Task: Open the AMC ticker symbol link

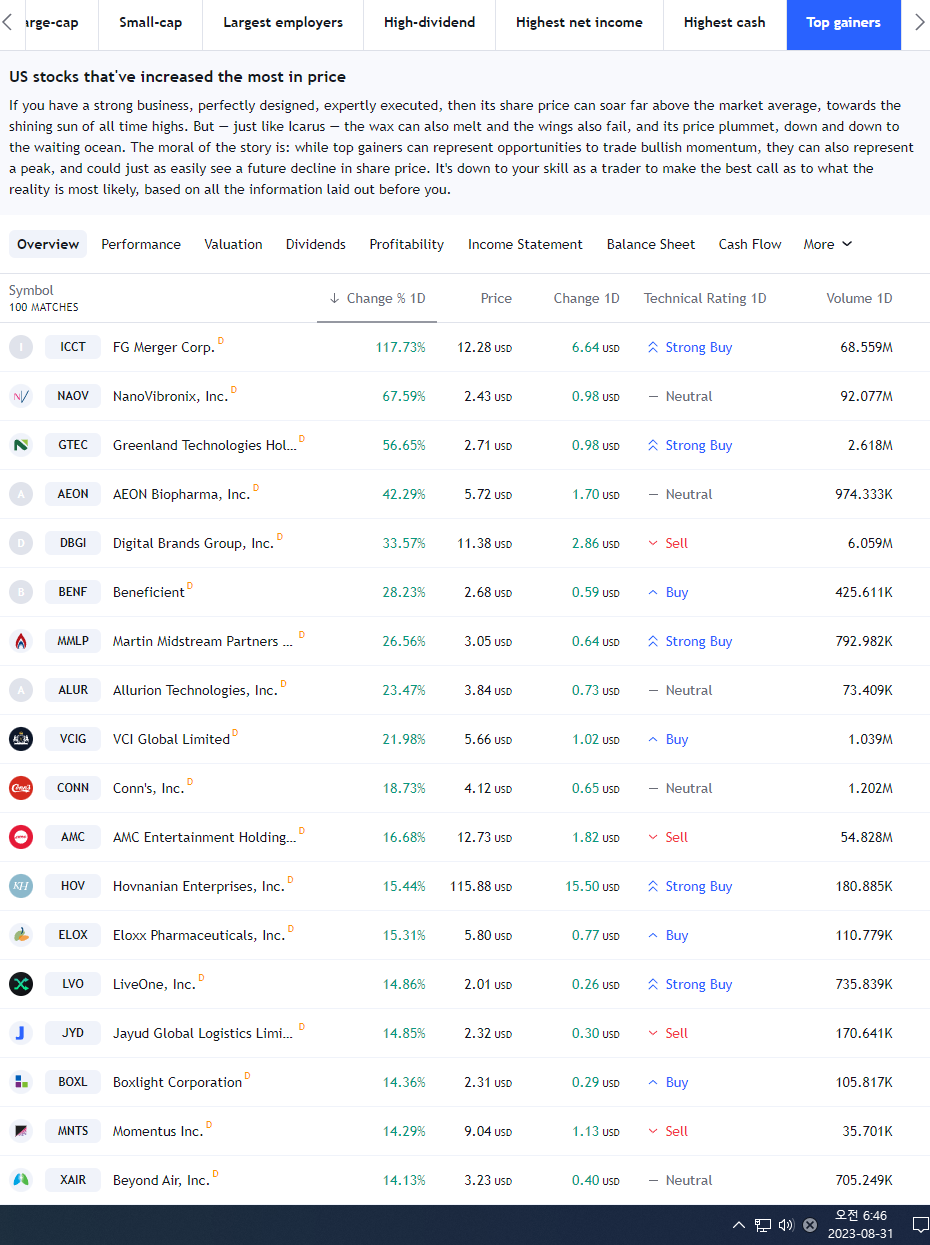Action: [73, 837]
